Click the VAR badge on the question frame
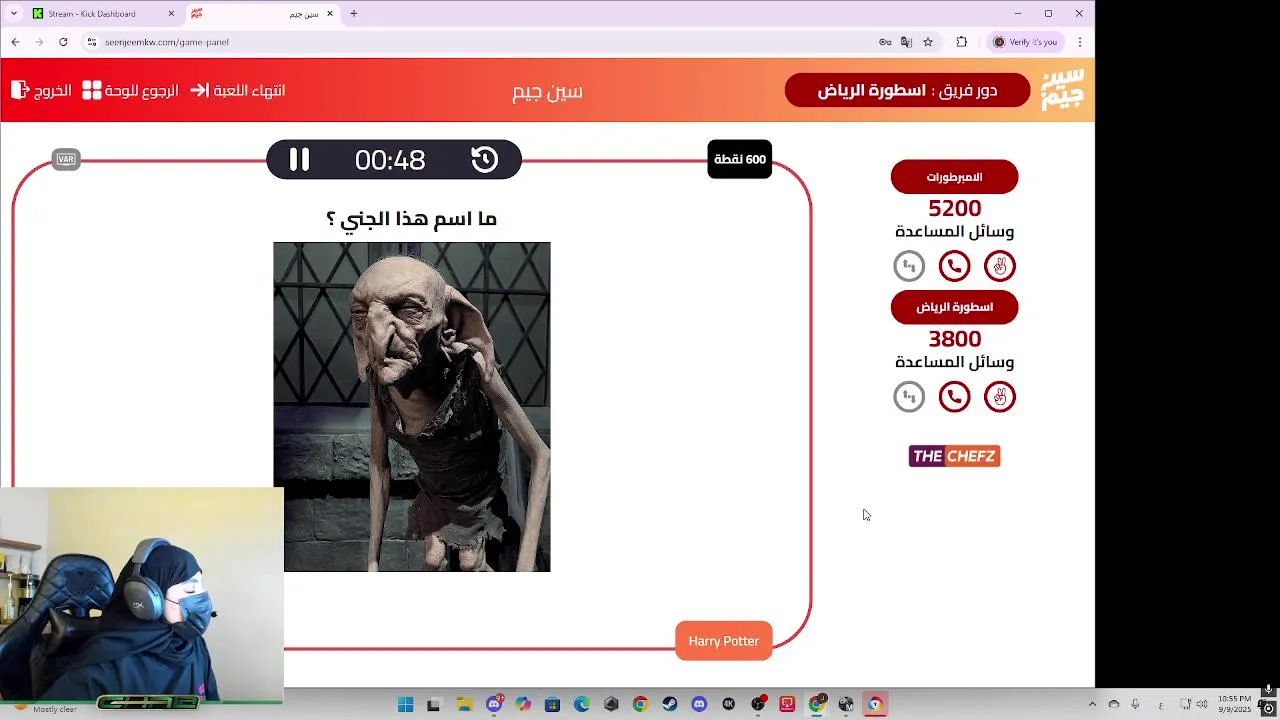 (x=66, y=159)
